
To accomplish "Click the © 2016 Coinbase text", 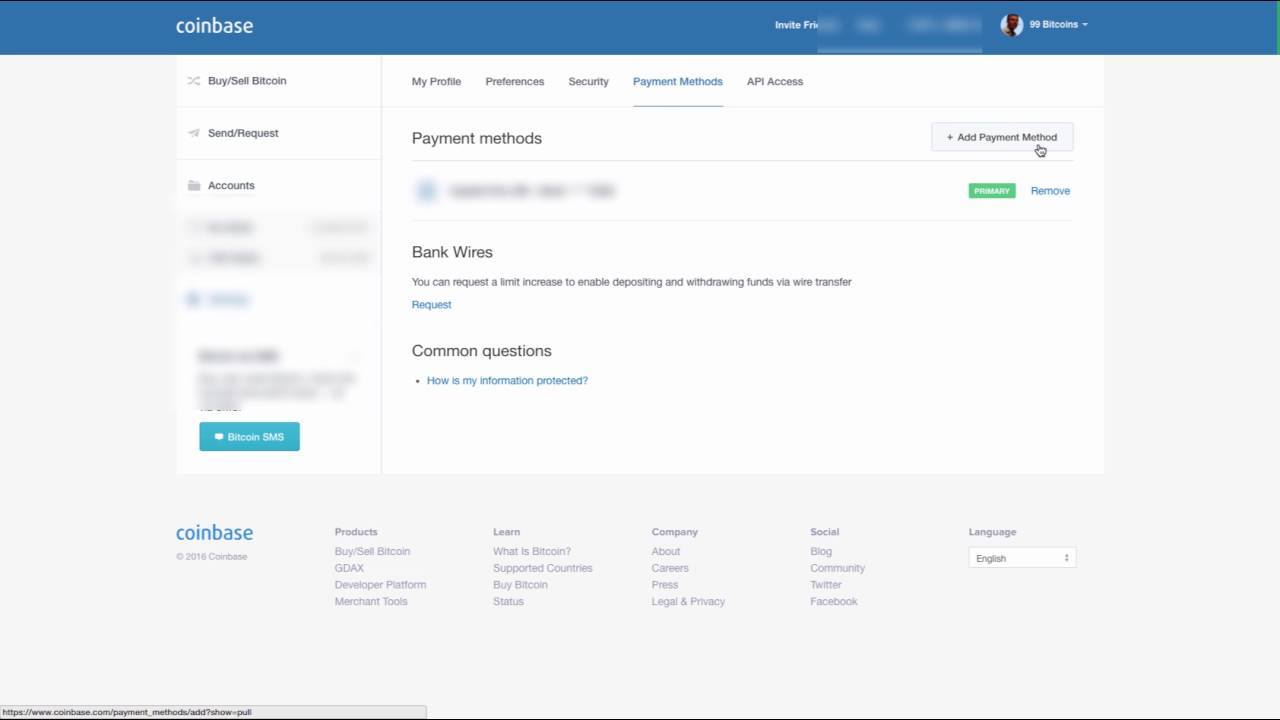I will (x=211, y=557).
